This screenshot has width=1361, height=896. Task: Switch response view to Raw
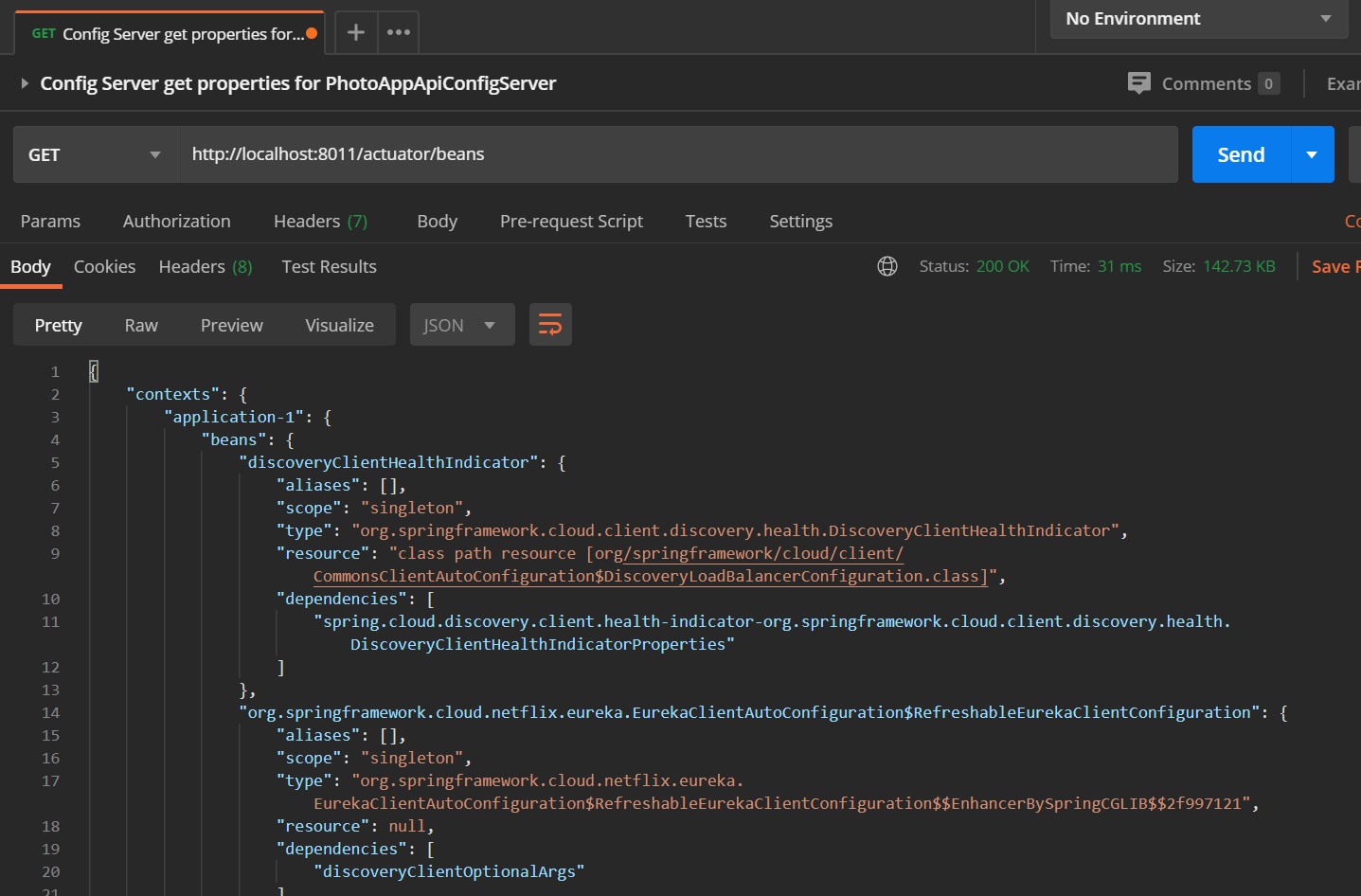tap(141, 325)
